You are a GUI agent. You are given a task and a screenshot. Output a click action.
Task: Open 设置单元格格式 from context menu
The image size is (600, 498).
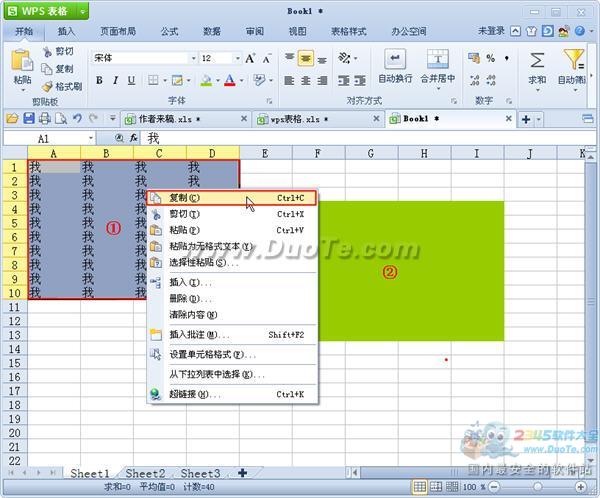[x=232, y=355]
